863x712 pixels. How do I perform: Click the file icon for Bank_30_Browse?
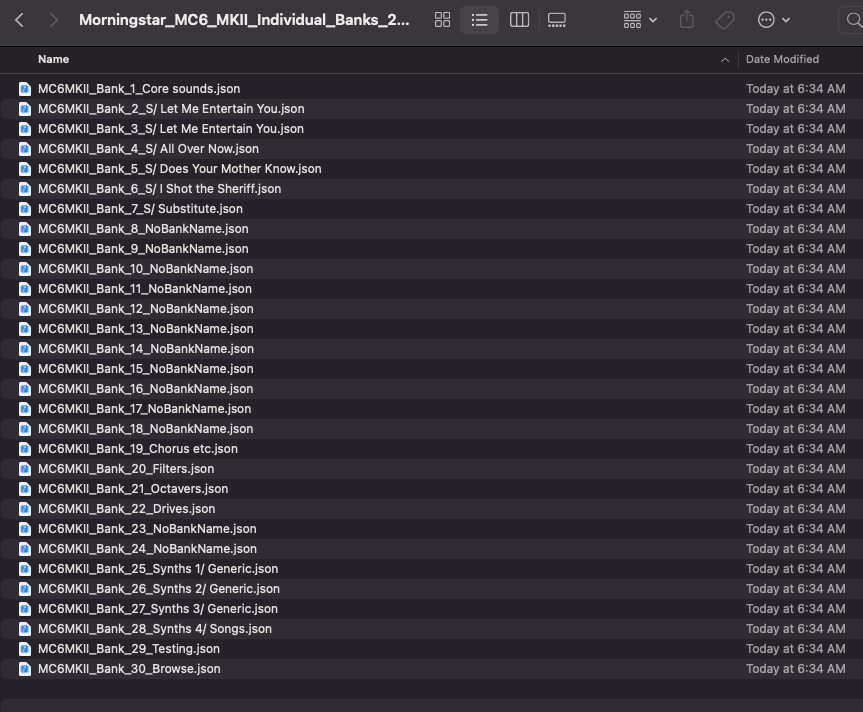(x=25, y=669)
